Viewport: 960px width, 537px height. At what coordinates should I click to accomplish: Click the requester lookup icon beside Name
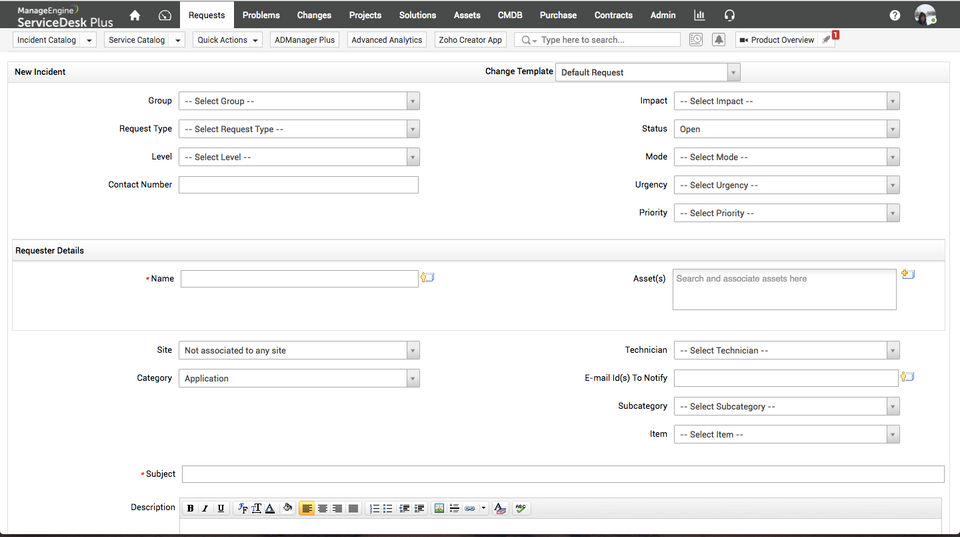click(x=427, y=278)
